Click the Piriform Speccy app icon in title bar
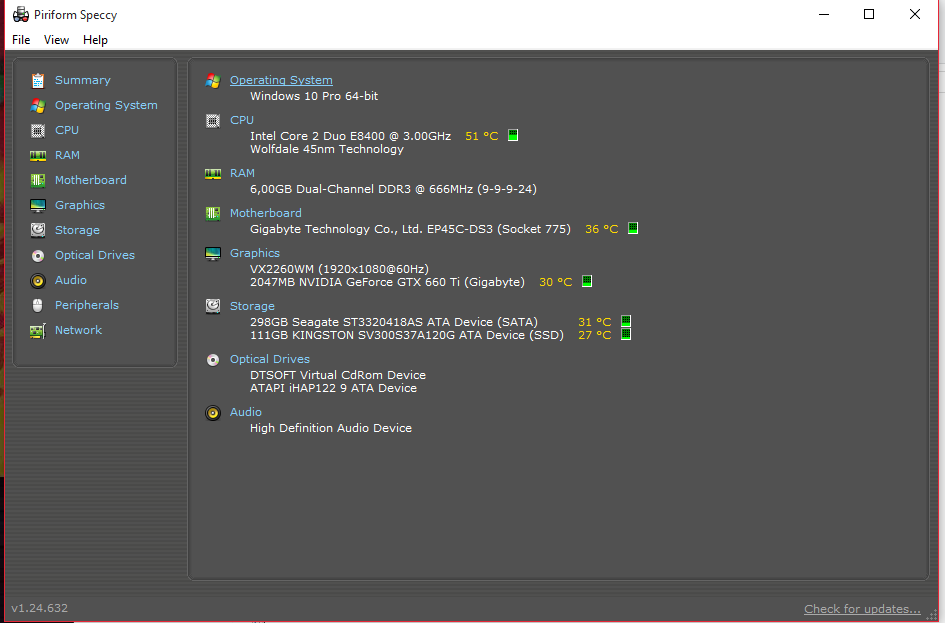Viewport: 945px width, 623px height. click(21, 14)
